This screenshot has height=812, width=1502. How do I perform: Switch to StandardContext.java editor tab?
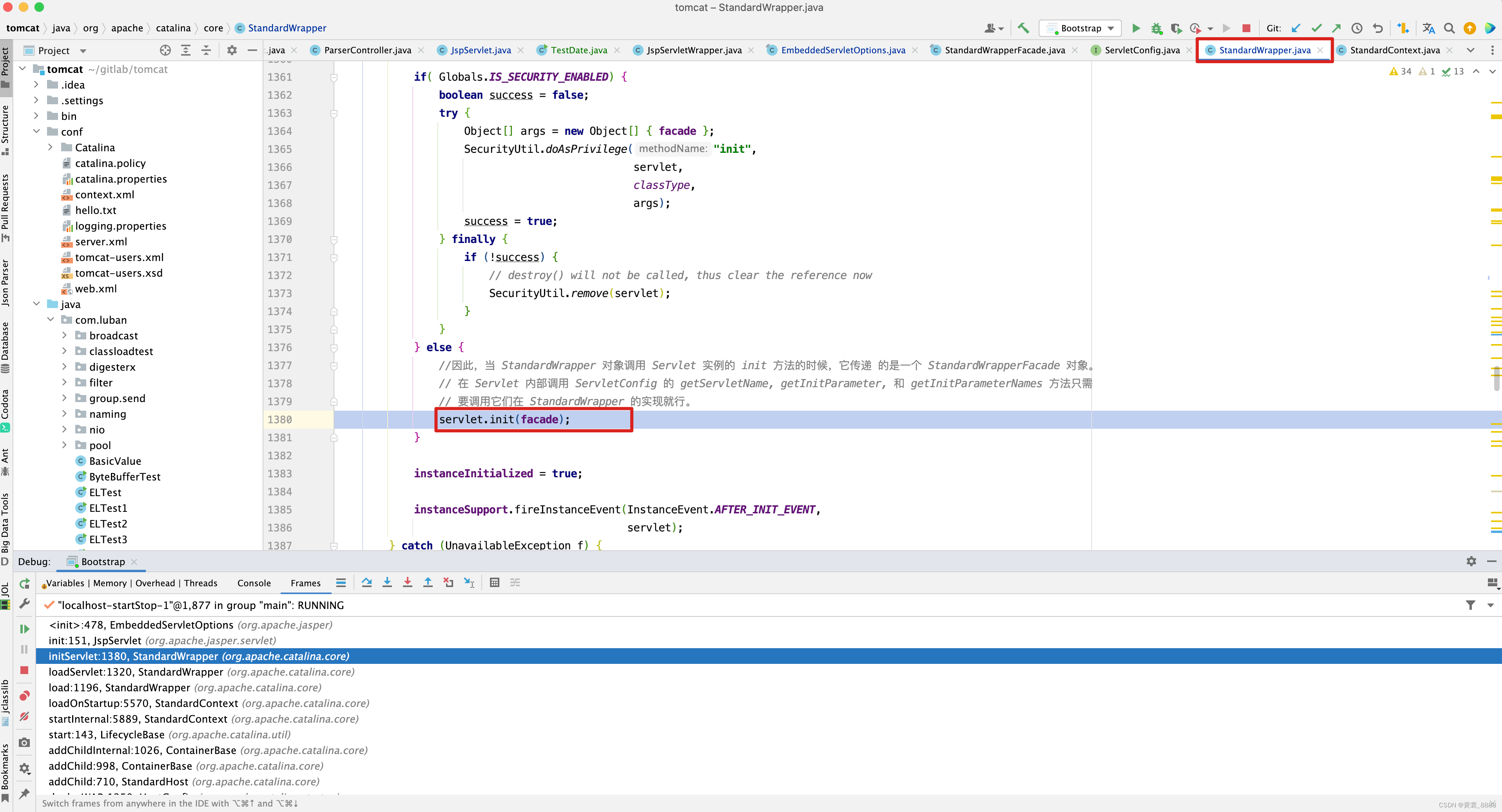click(1394, 50)
